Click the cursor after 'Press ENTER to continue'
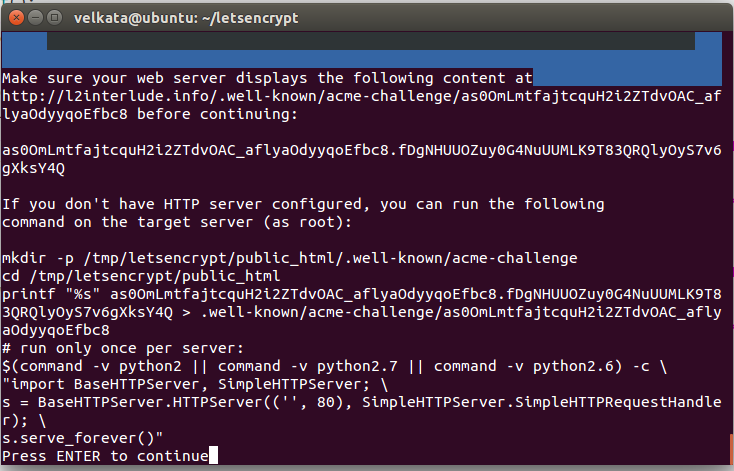Image resolution: width=734 pixels, height=471 pixels. pos(213,456)
